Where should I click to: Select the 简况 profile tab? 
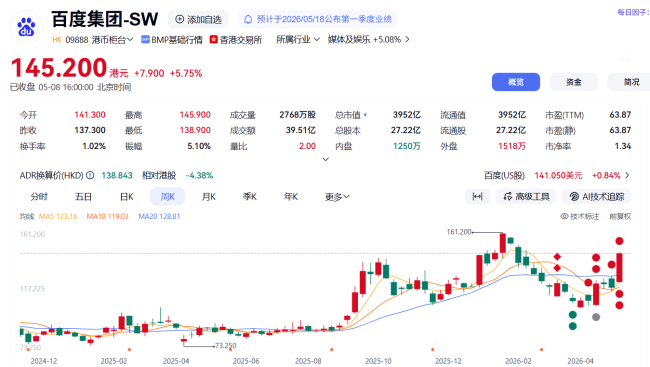[x=629, y=82]
